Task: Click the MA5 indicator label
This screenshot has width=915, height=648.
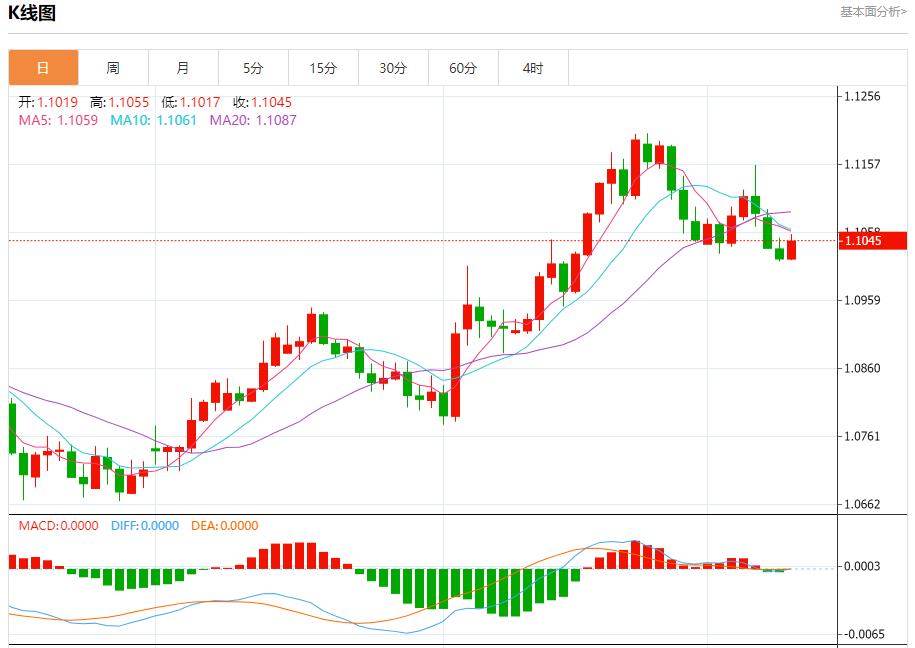Action: 58,120
